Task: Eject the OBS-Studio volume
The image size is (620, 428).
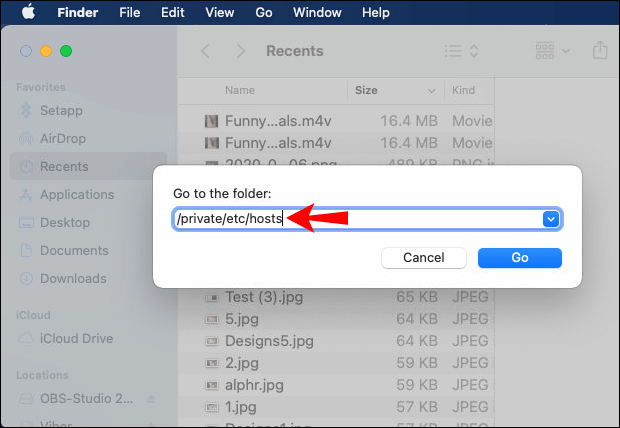Action: pyautogui.click(x=151, y=399)
